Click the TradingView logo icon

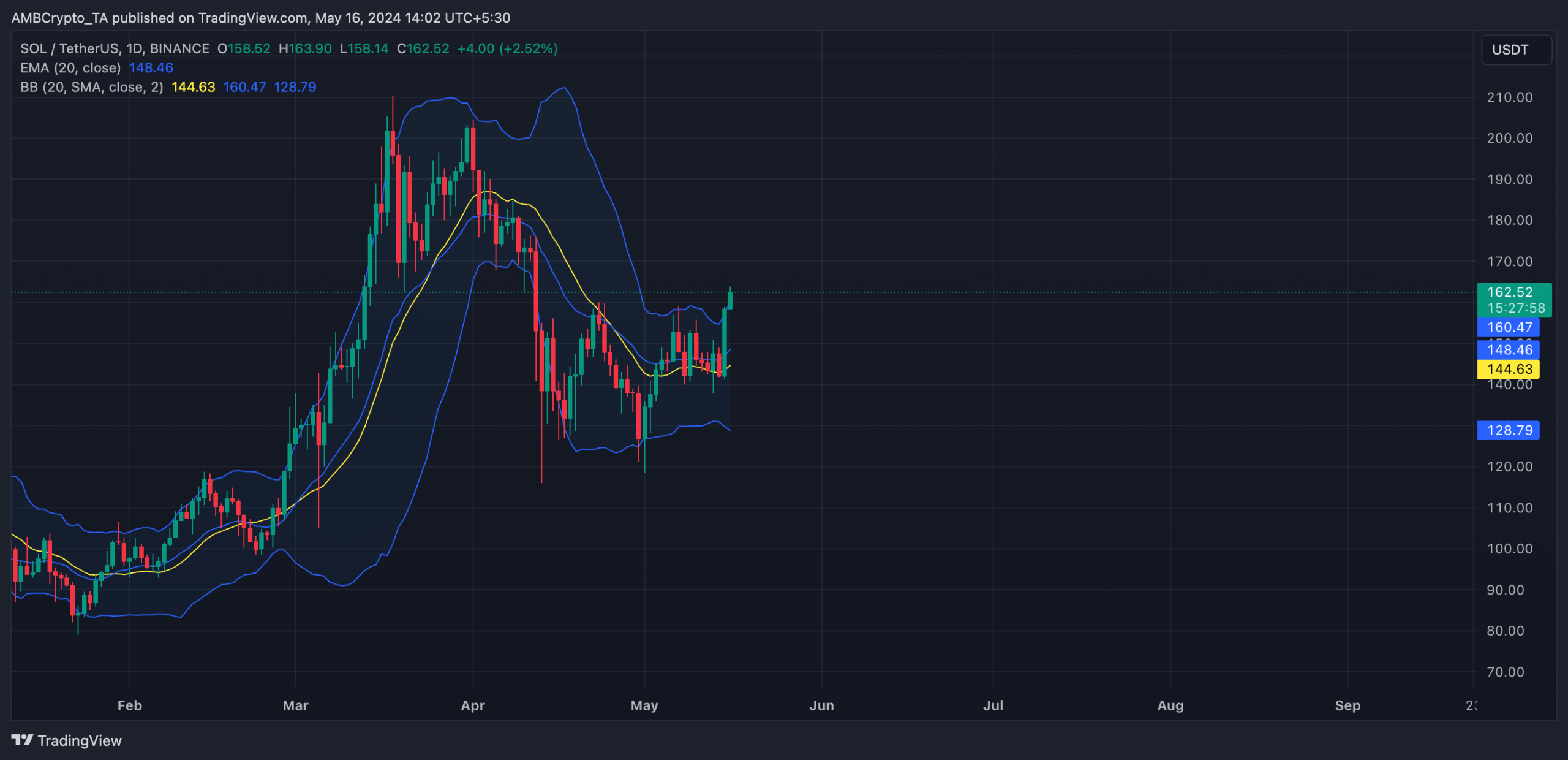[22, 740]
